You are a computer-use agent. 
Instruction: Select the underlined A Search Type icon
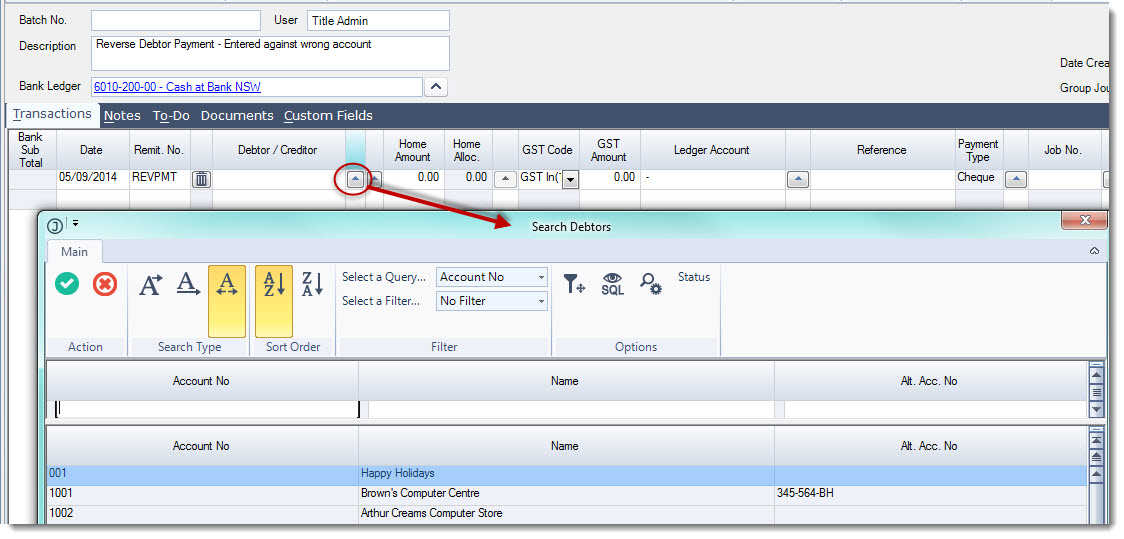(x=188, y=285)
